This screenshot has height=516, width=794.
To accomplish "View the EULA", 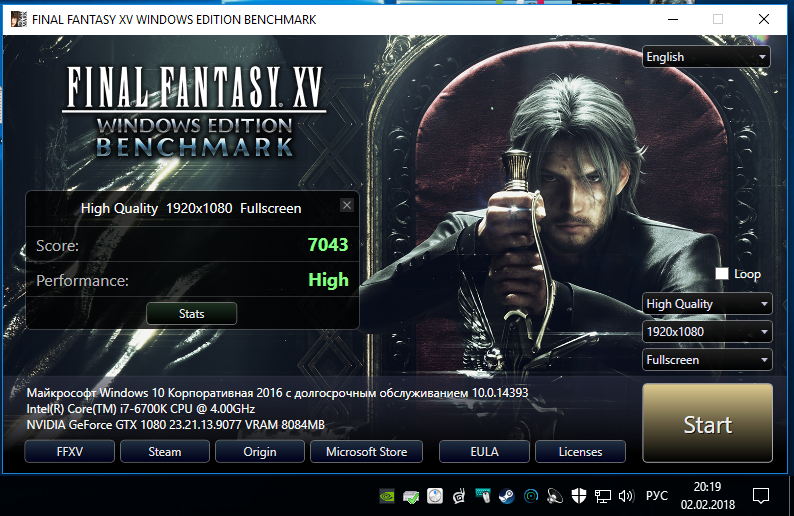I will click(x=485, y=452).
